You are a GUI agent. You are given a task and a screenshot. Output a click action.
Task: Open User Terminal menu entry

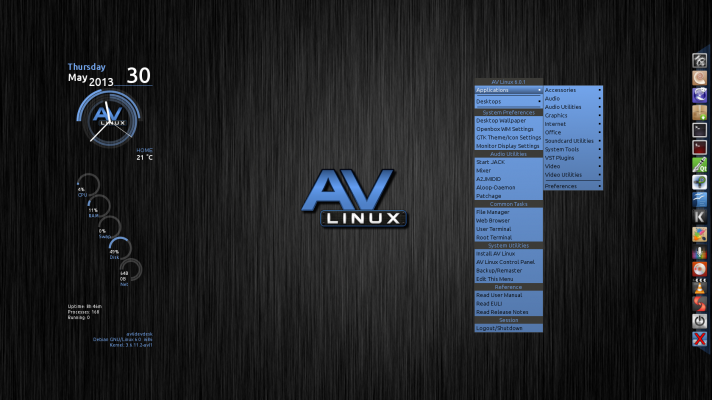tap(509, 229)
